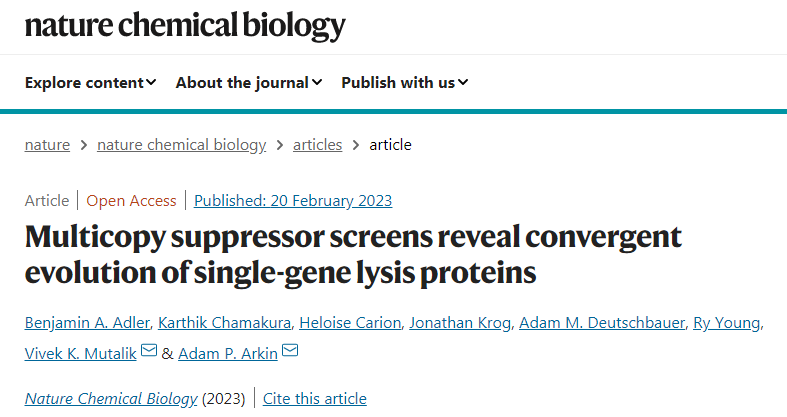Click the Vivek K. Mutalik author name
The width and height of the screenshot is (787, 417).
[81, 352]
